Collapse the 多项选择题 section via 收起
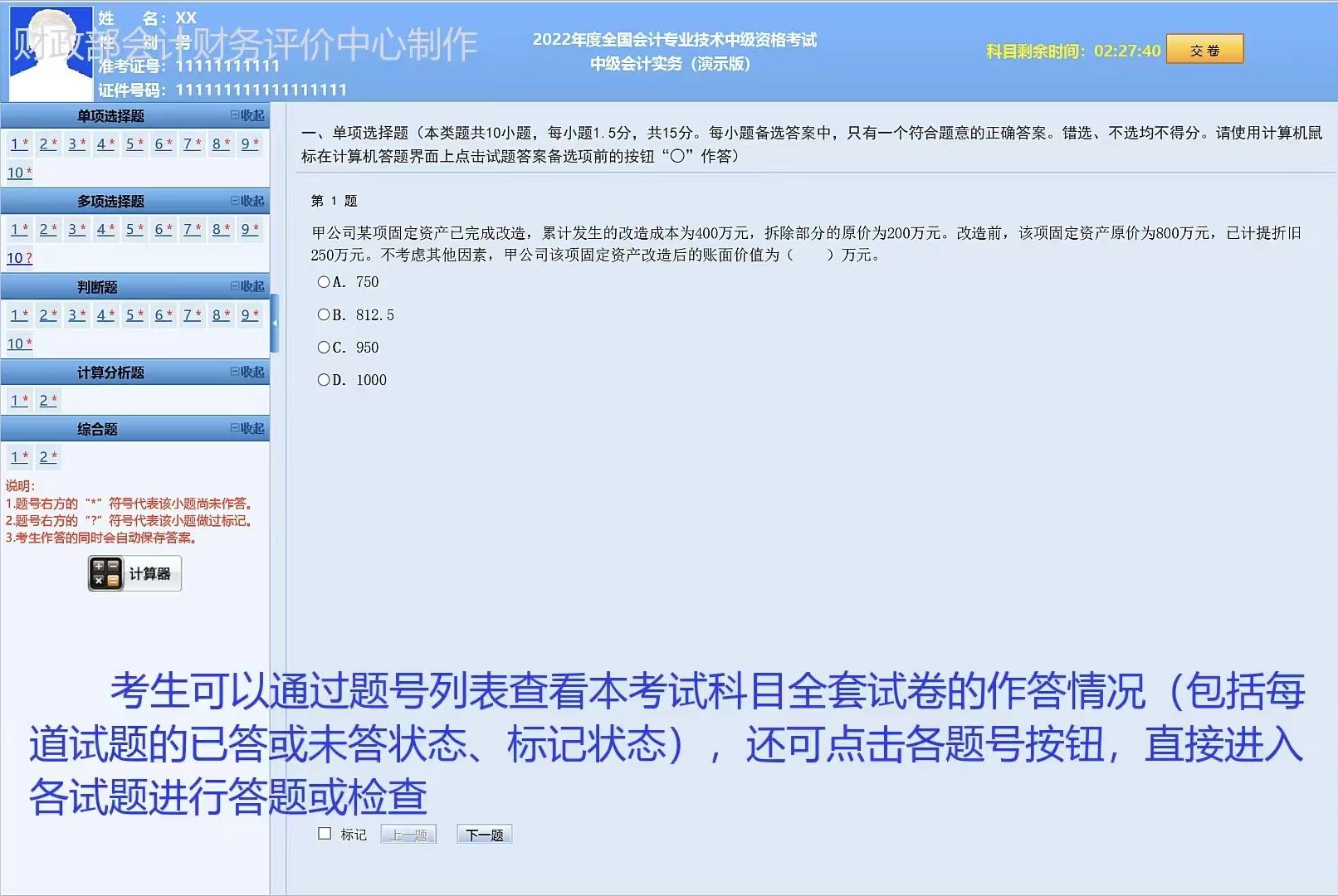 [x=253, y=201]
